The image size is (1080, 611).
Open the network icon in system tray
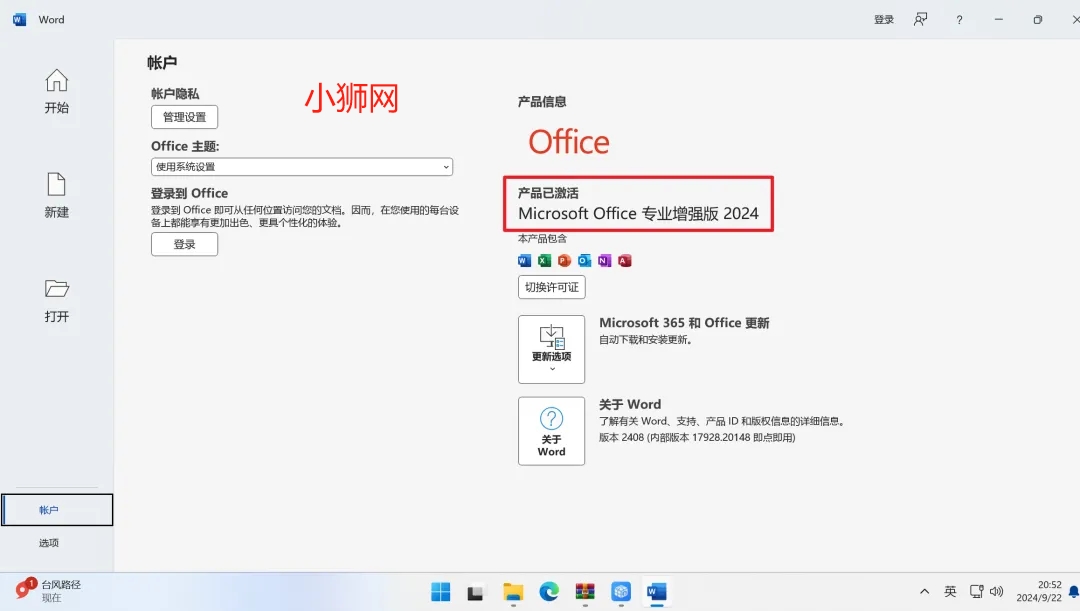[976, 591]
